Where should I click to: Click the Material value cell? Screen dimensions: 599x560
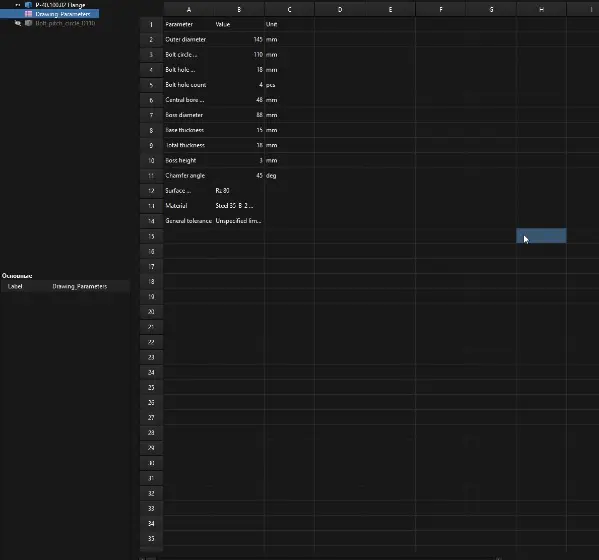239,206
